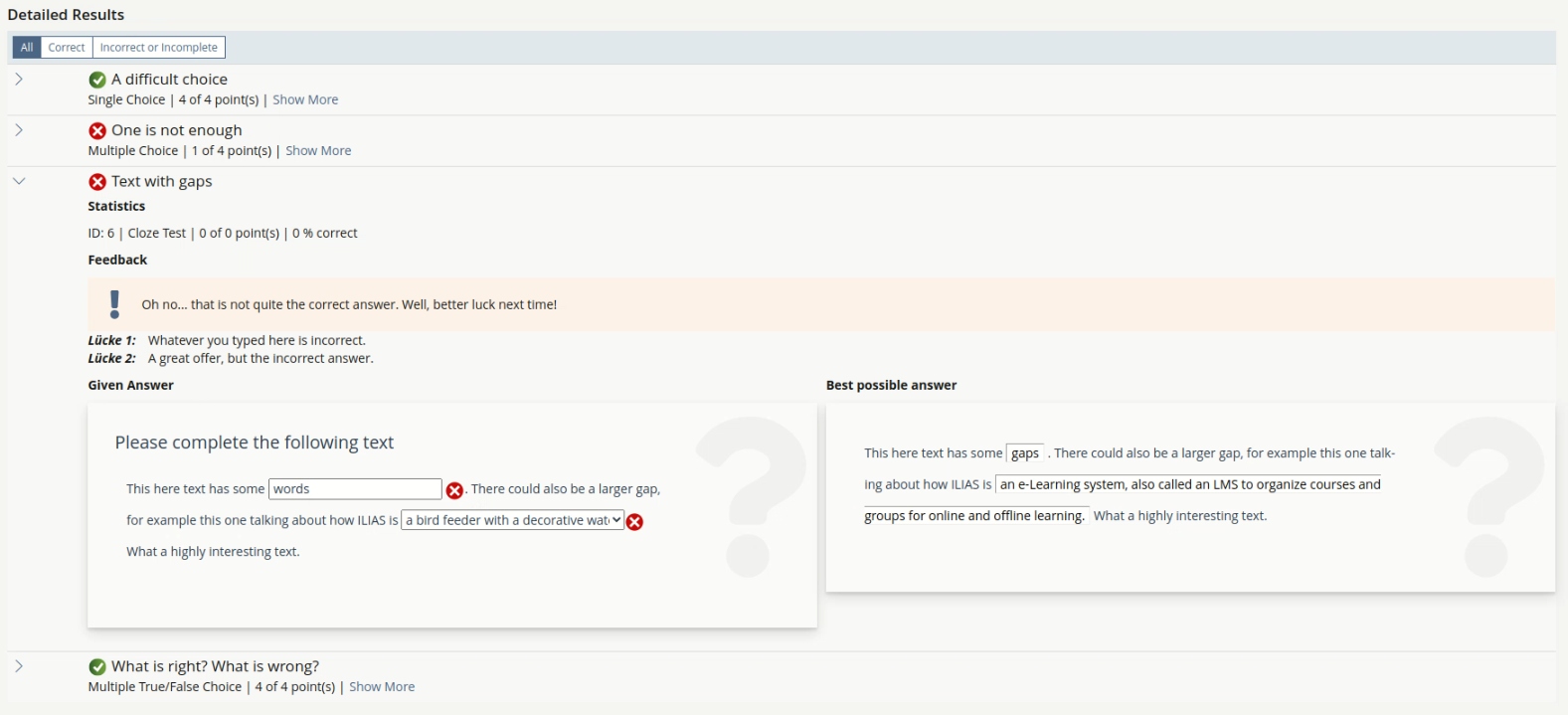Show More for What is right? What is wrong?
Viewport: 1568px width, 715px height.
point(382,687)
